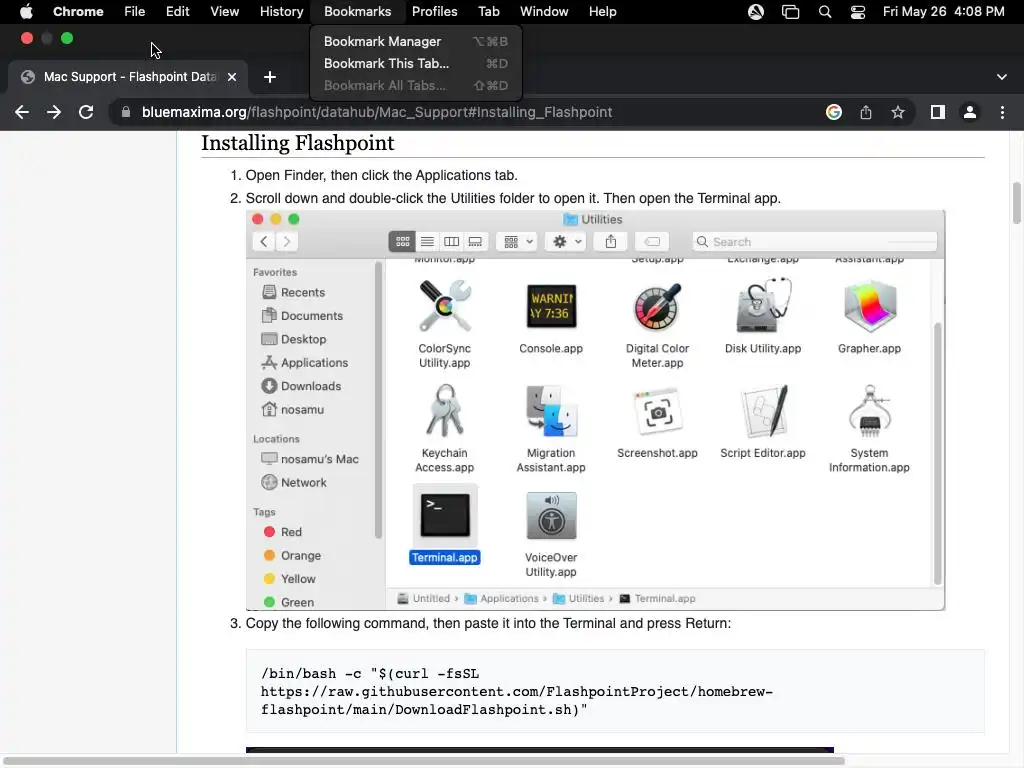The width and height of the screenshot is (1024, 768).
Task: Open the Chrome profile avatar
Action: click(970, 112)
